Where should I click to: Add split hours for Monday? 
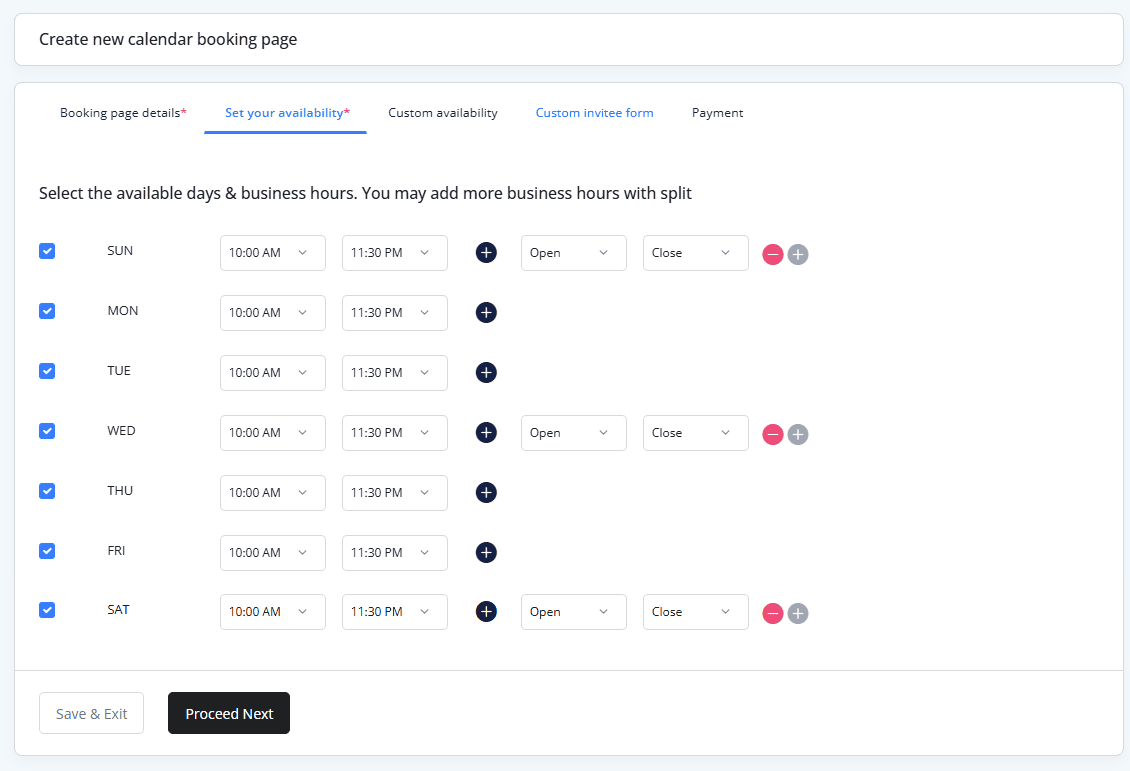pos(486,313)
